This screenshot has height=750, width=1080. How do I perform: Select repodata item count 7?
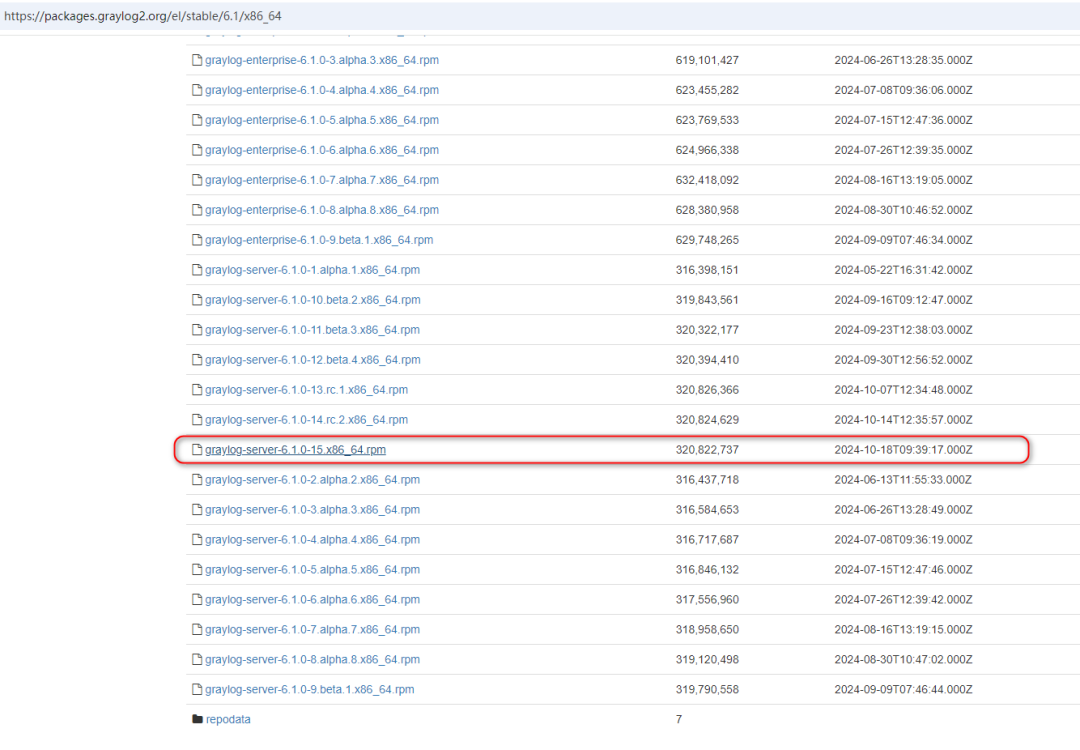pos(678,719)
